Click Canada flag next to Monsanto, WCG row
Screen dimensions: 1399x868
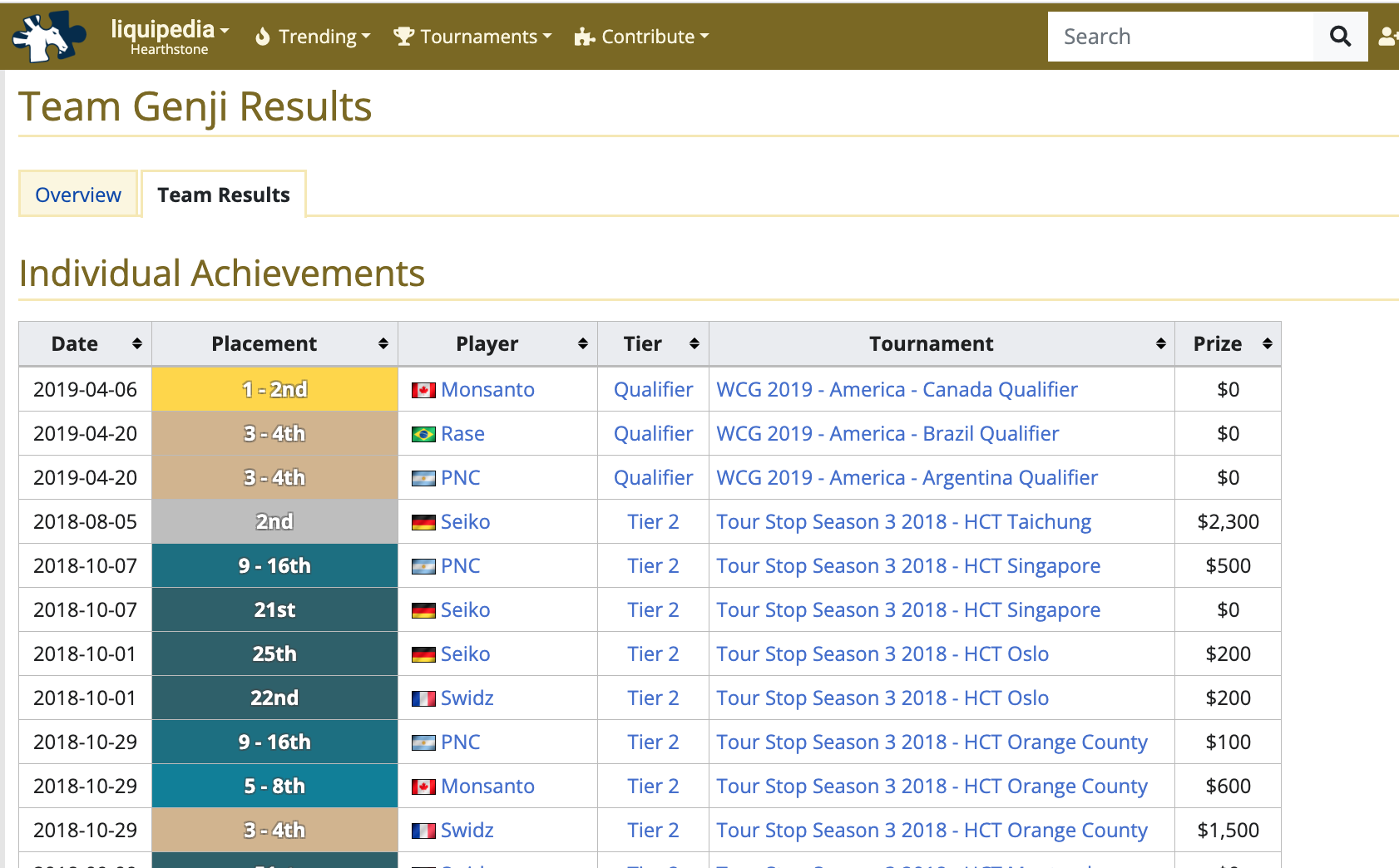point(423,390)
